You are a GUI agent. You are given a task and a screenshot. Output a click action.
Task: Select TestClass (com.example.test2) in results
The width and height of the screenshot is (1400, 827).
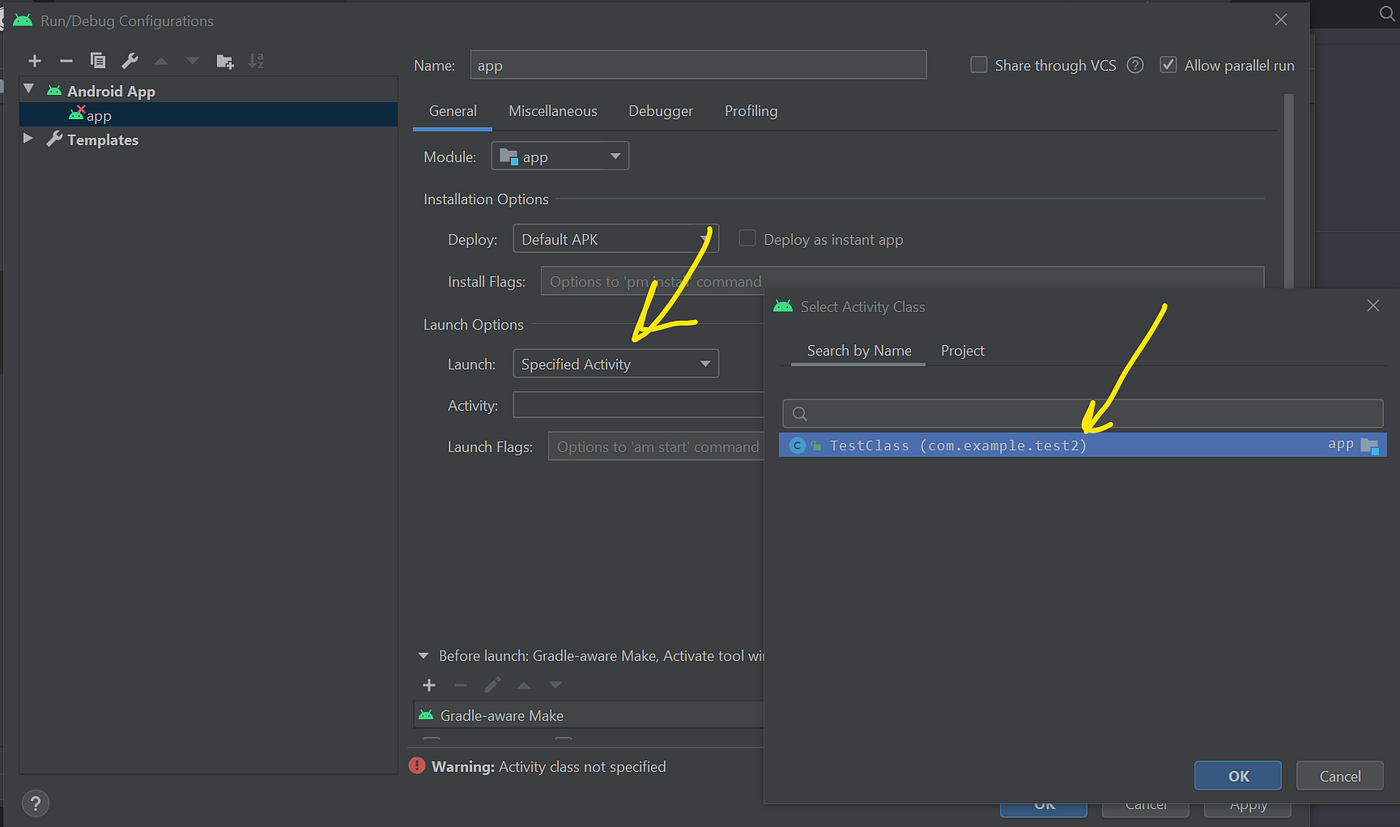[x=1083, y=445]
